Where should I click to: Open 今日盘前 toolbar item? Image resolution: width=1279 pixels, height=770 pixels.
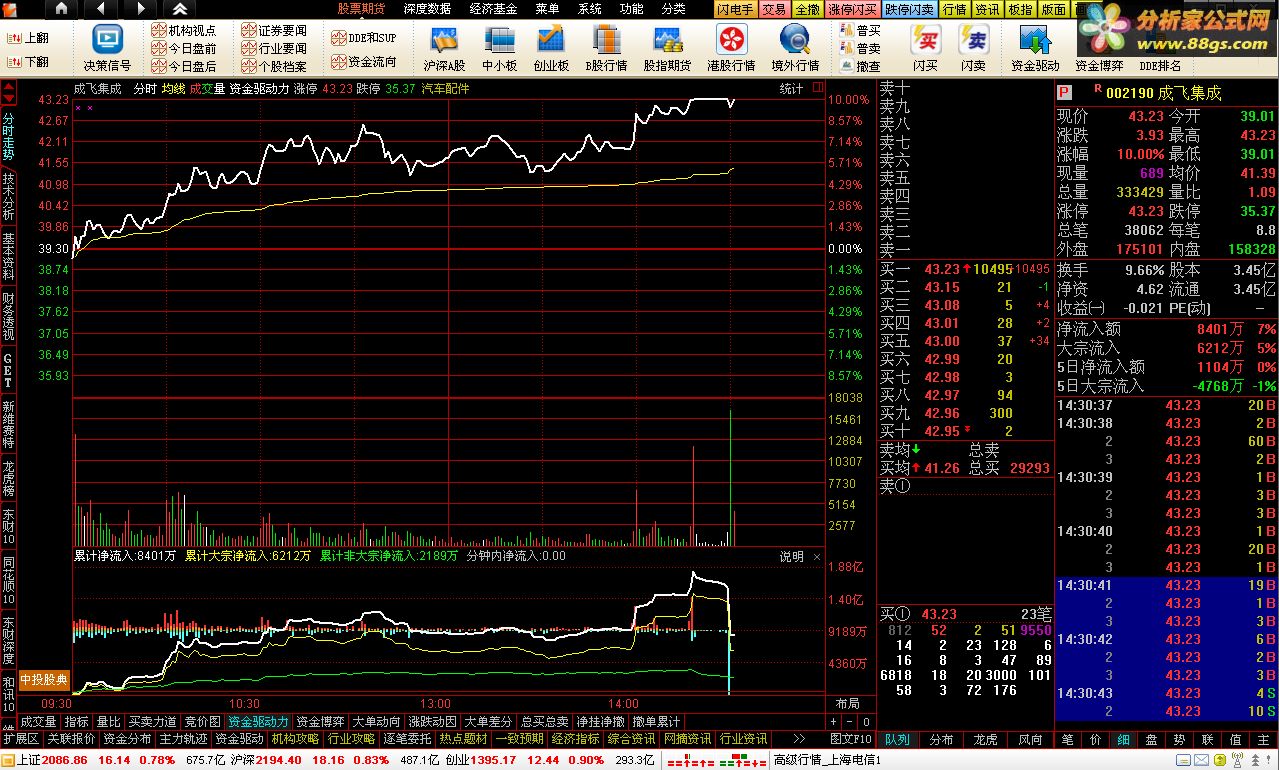184,48
